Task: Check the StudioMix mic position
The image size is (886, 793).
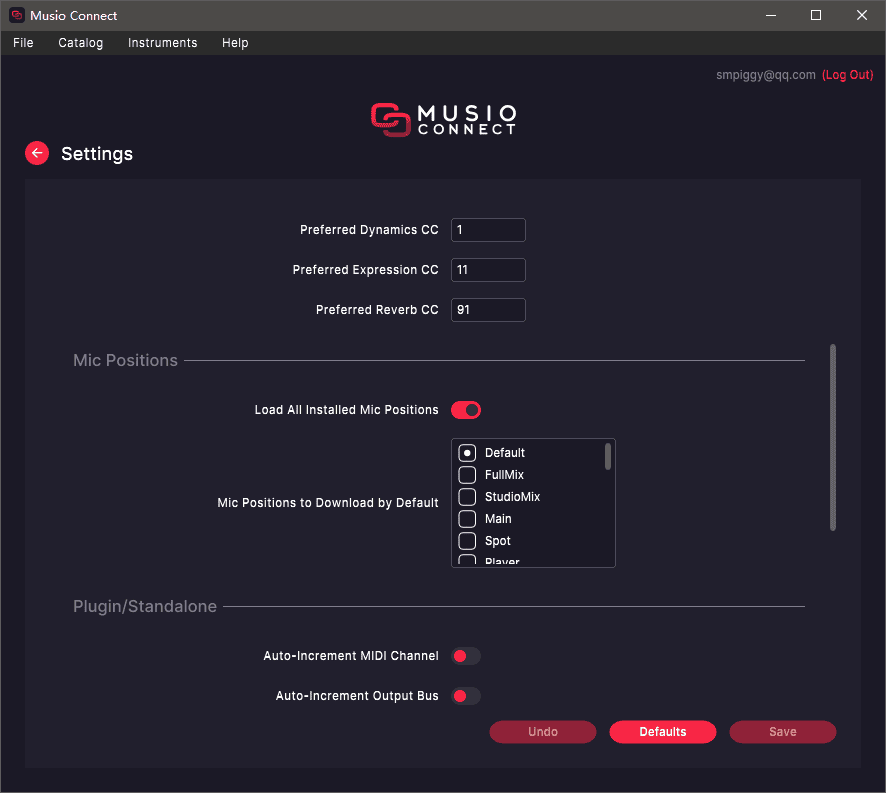Action: (x=467, y=497)
